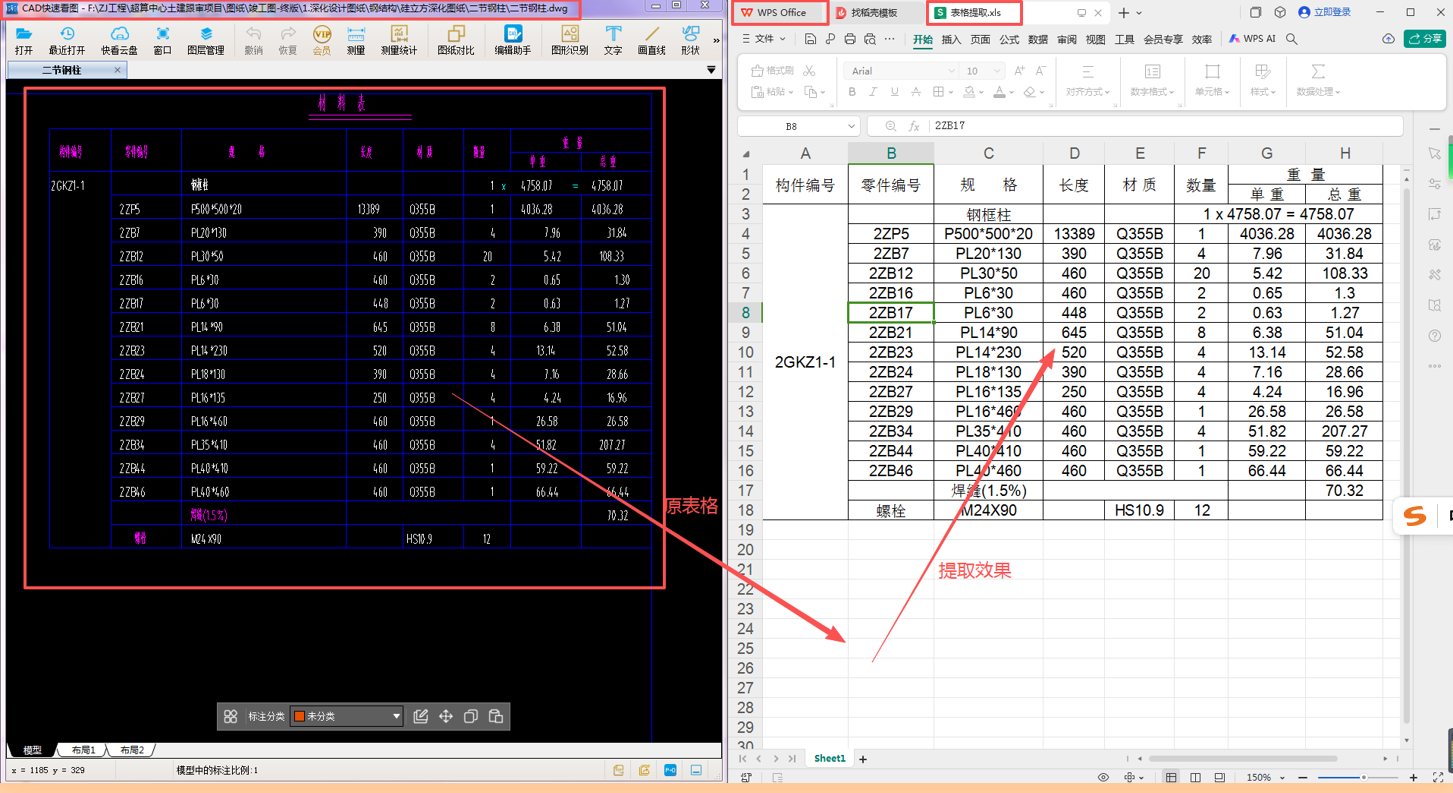Select the 文字 text tool
Viewport: 1453px width, 793px height.
[613, 40]
